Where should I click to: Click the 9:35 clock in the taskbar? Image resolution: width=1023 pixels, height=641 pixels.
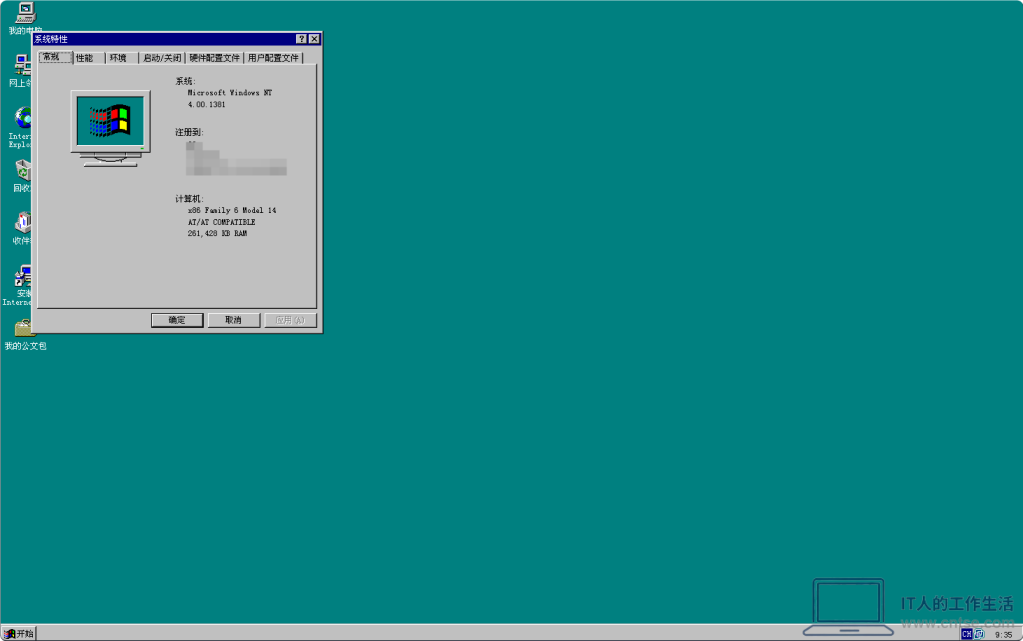point(1003,634)
